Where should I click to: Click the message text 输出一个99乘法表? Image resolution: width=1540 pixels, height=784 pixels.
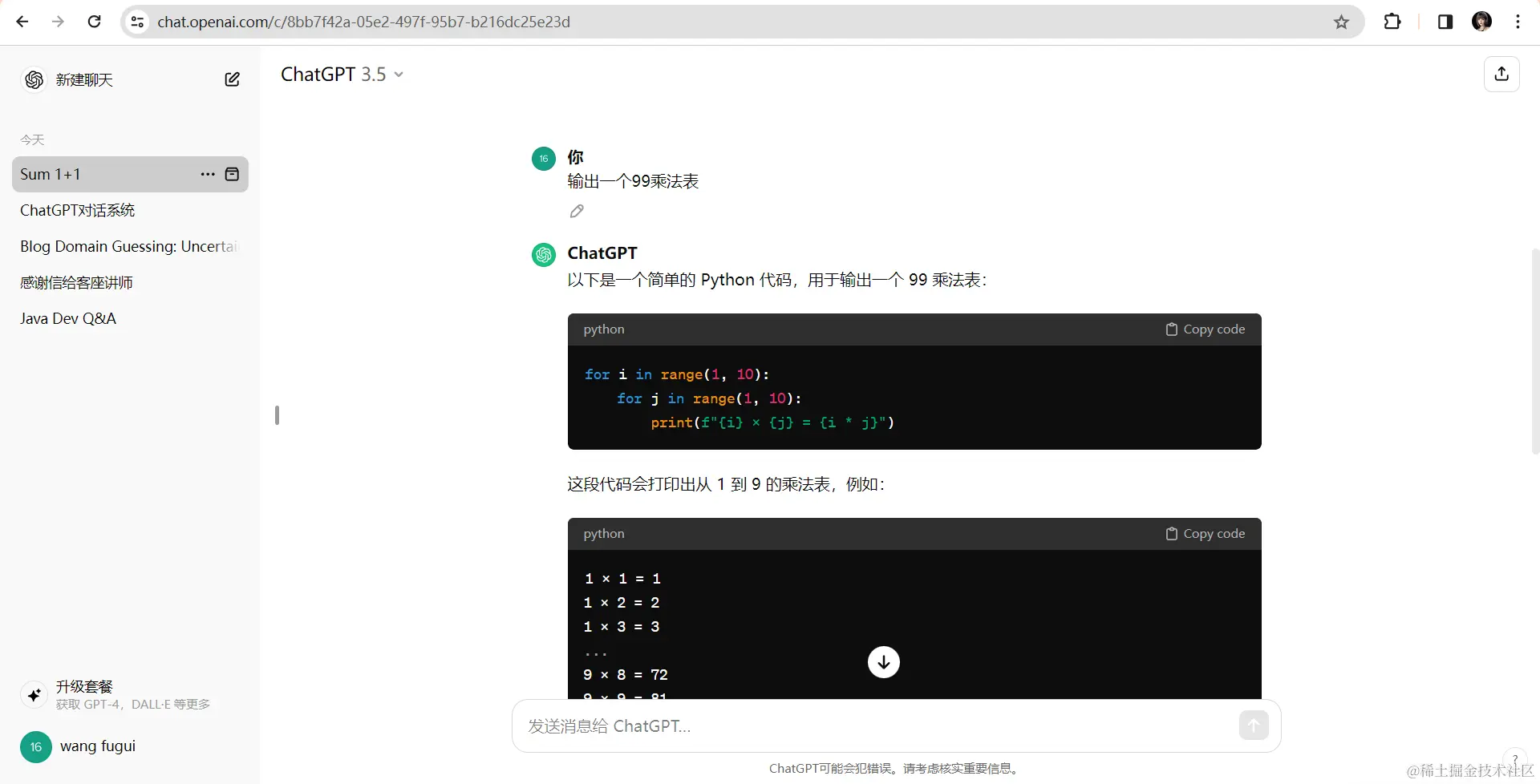coord(633,181)
